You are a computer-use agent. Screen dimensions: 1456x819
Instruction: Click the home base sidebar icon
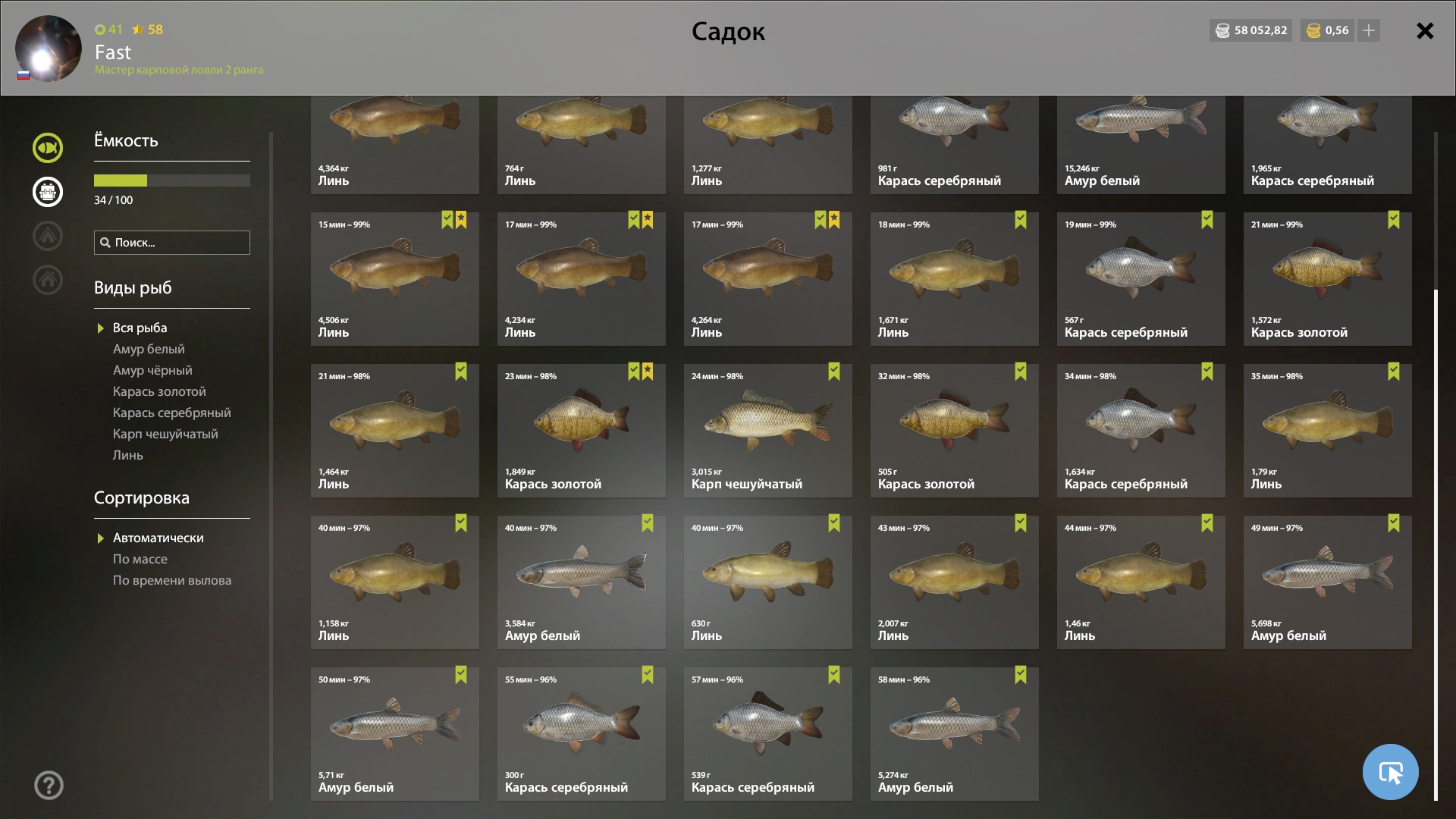pyautogui.click(x=48, y=280)
